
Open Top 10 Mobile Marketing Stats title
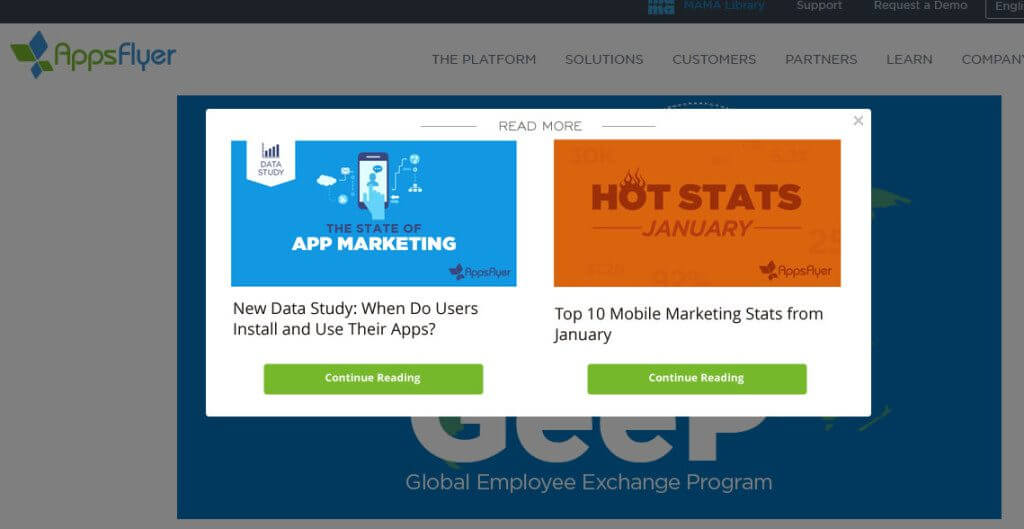[688, 323]
